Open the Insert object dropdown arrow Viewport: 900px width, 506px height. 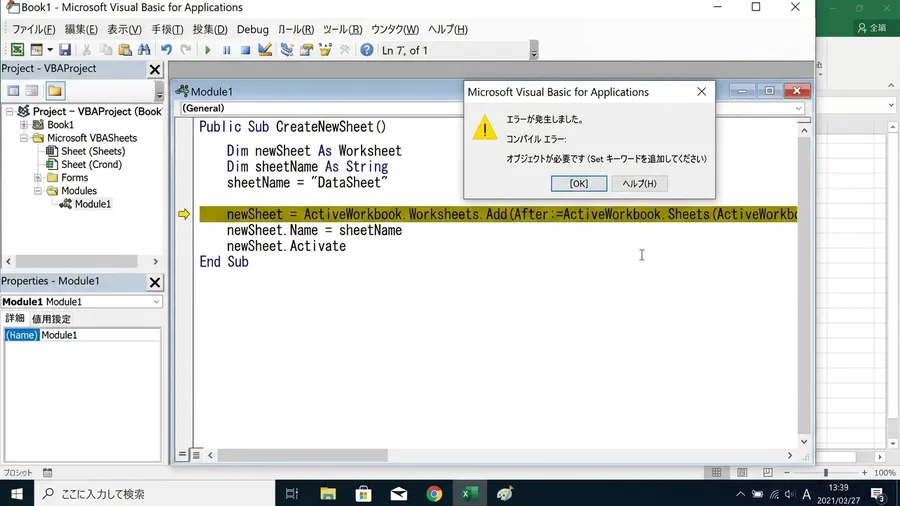tap(50, 50)
